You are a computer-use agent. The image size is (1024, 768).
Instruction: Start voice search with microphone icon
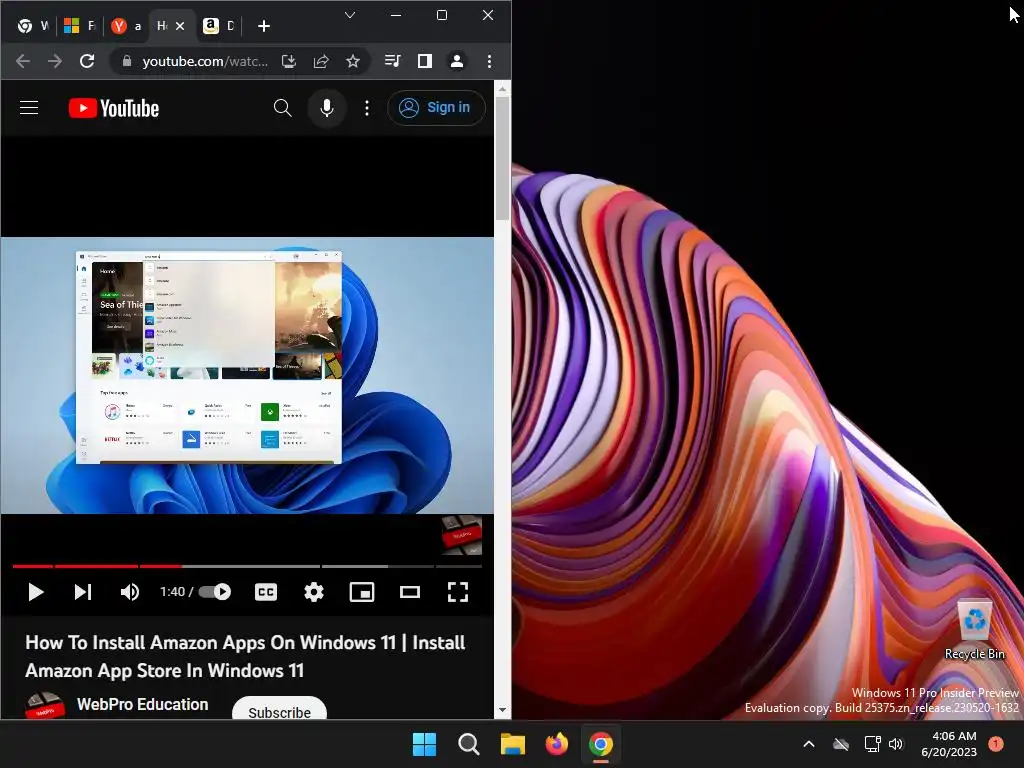coord(327,108)
